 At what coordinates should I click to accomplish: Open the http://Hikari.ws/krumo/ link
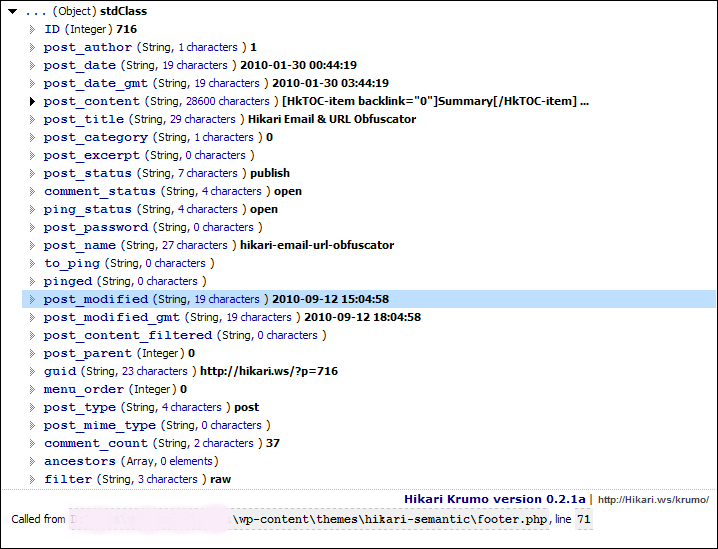point(653,500)
